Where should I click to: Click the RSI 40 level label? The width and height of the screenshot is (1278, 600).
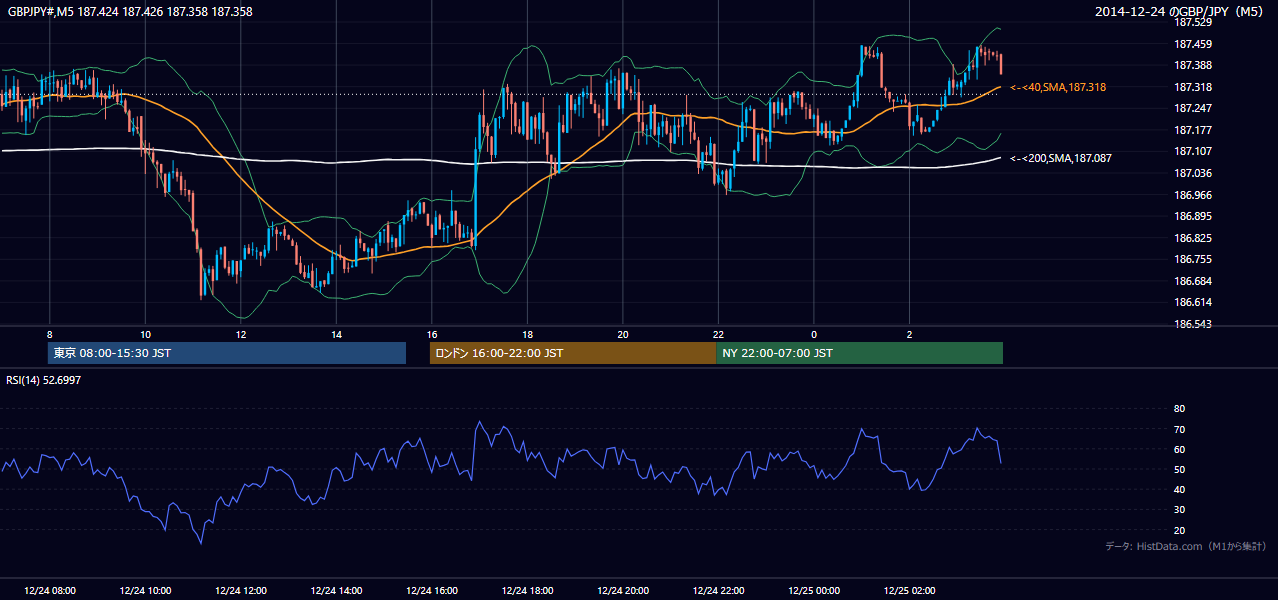point(1179,489)
